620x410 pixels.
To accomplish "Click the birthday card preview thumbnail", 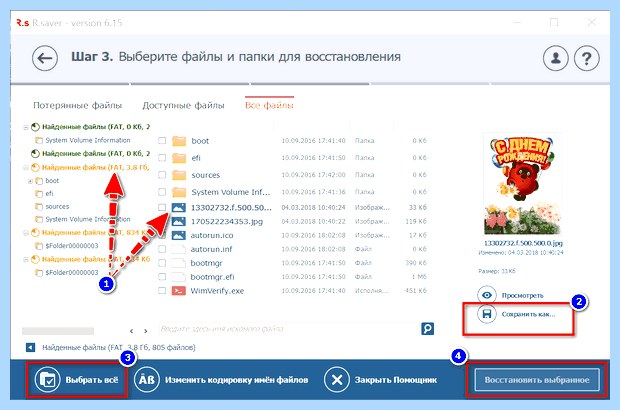I will [x=522, y=184].
